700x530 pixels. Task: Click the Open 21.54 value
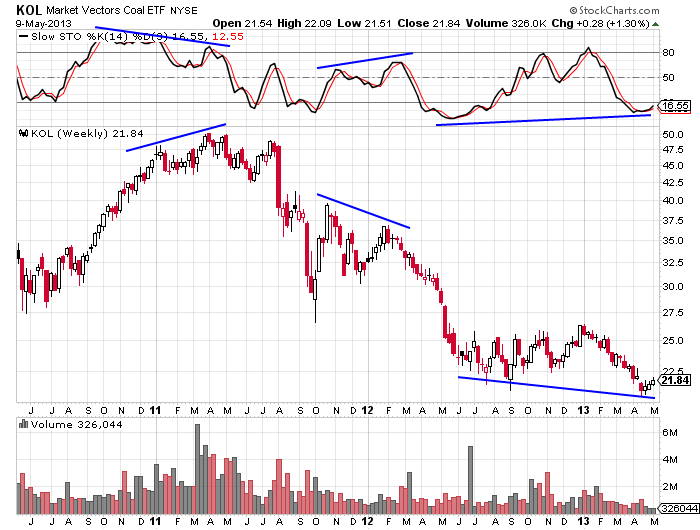click(x=242, y=23)
